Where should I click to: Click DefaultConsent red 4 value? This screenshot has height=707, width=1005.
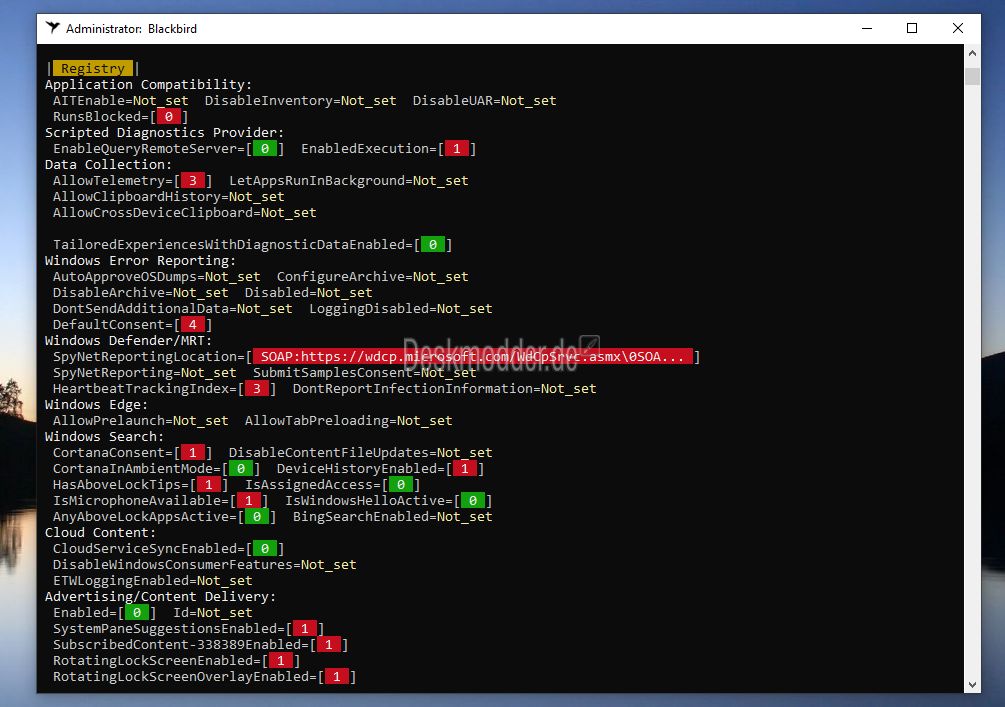coord(192,325)
